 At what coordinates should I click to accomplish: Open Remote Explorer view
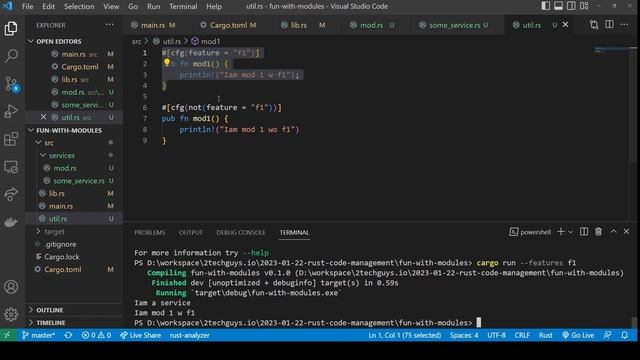pos(11,167)
